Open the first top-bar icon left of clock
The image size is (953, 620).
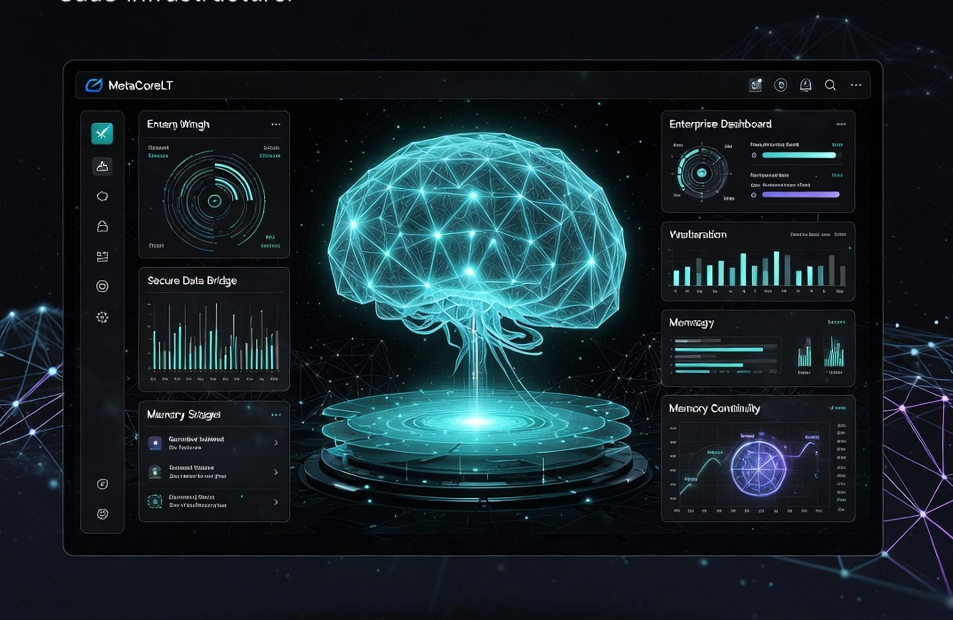[x=755, y=86]
